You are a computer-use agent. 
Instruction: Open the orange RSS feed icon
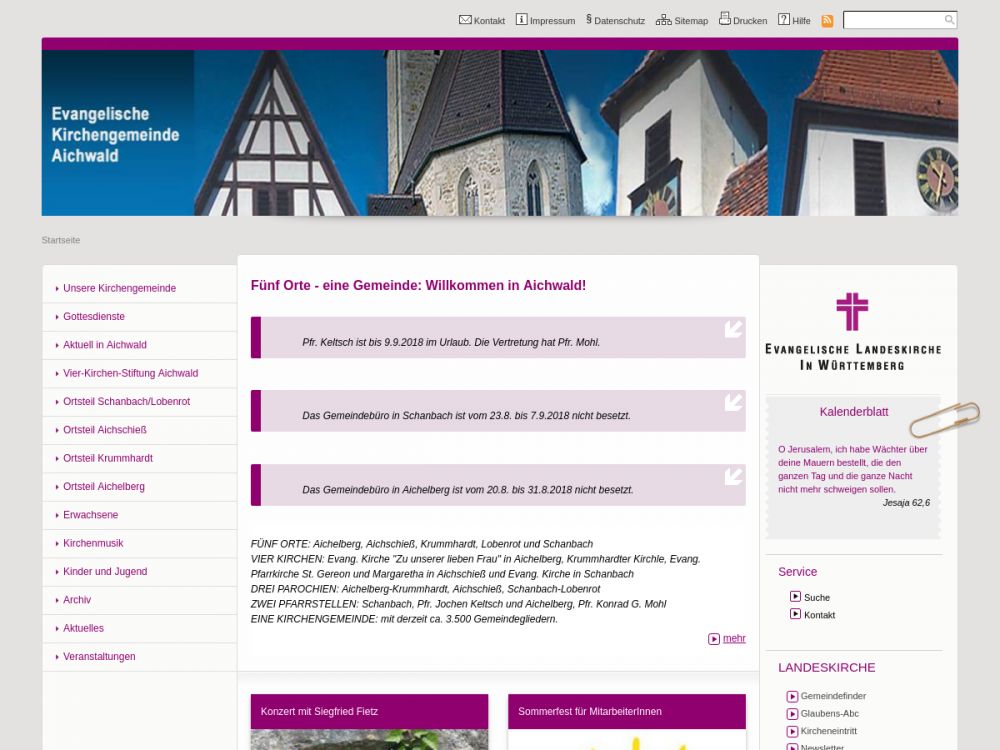point(827,21)
